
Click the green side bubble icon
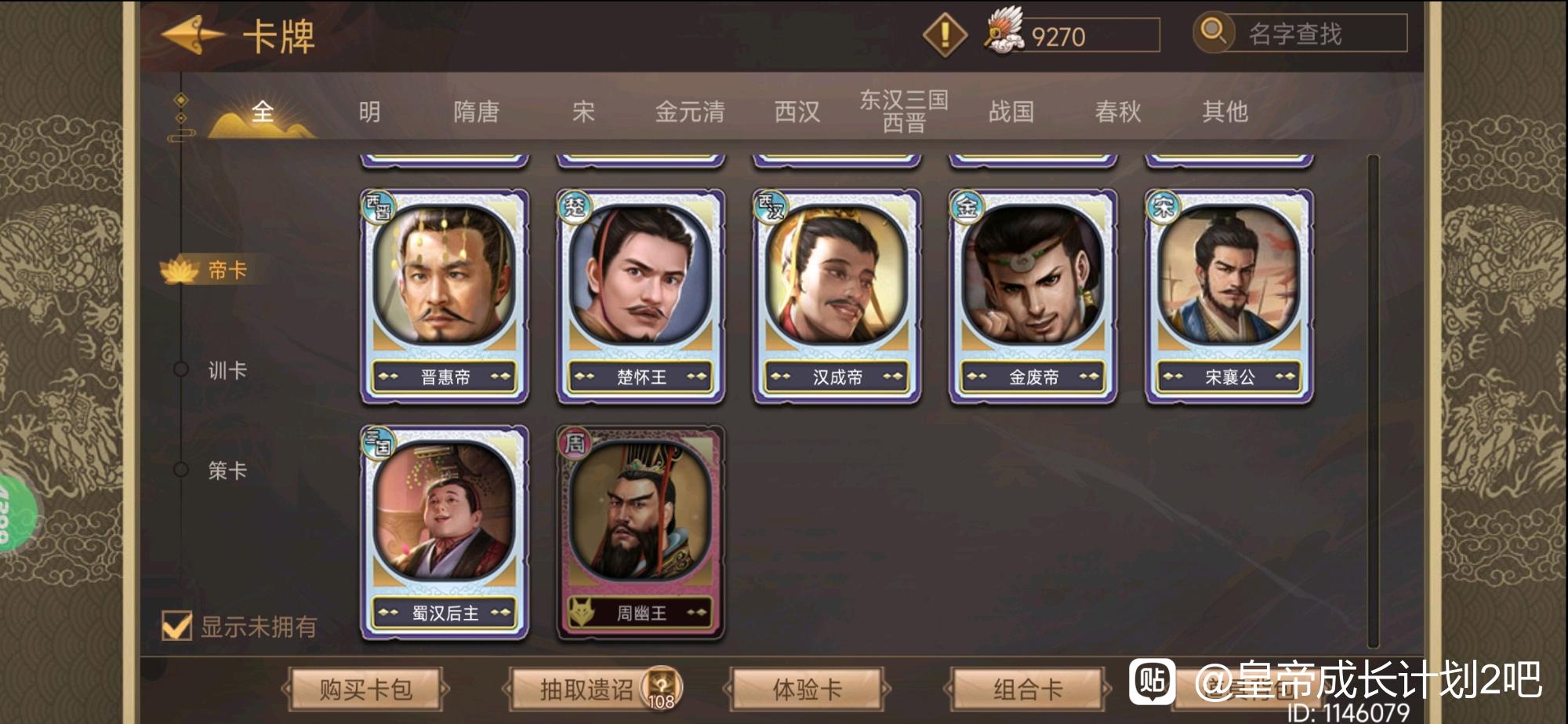pos(16,514)
